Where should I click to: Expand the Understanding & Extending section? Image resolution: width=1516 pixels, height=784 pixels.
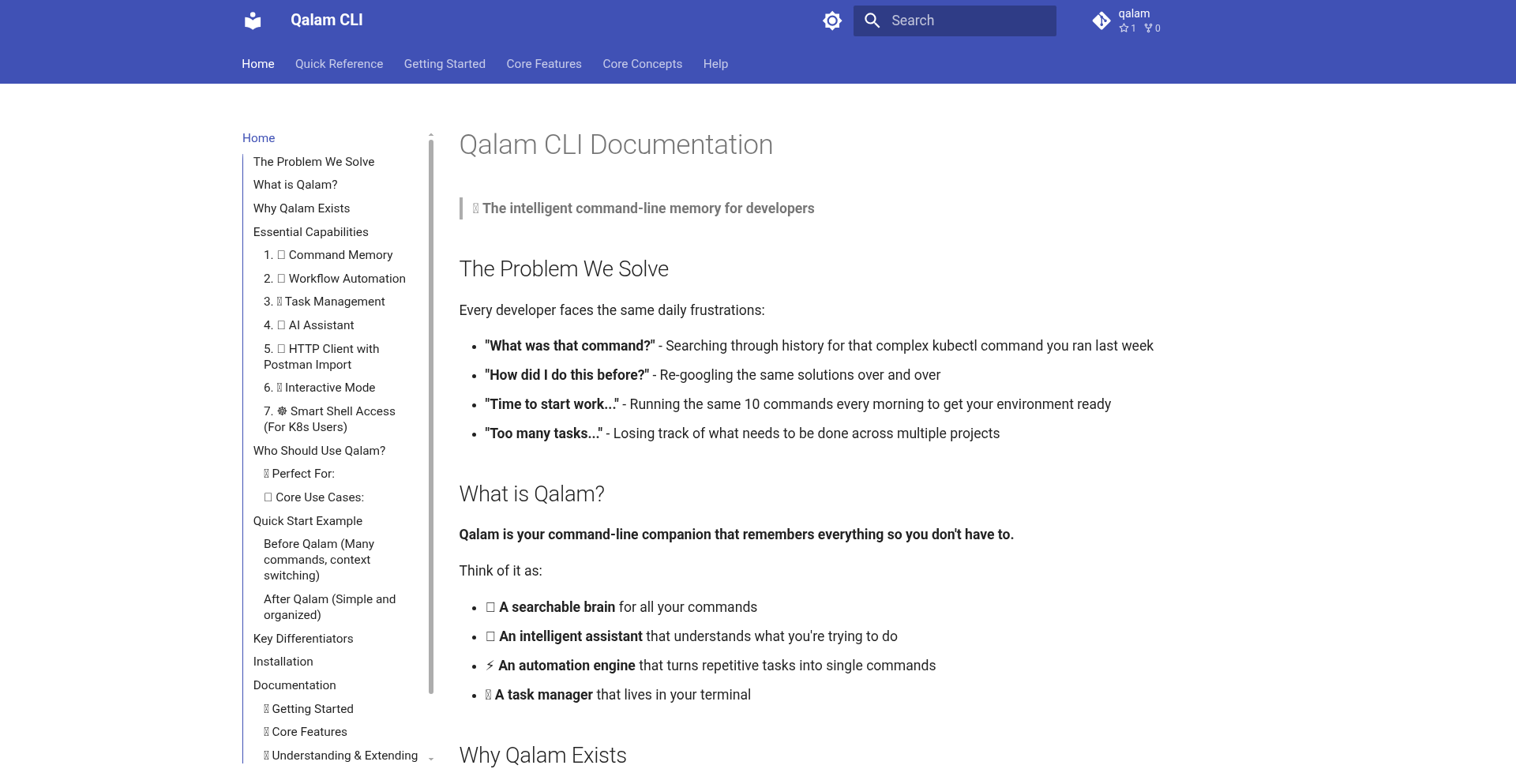344,756
